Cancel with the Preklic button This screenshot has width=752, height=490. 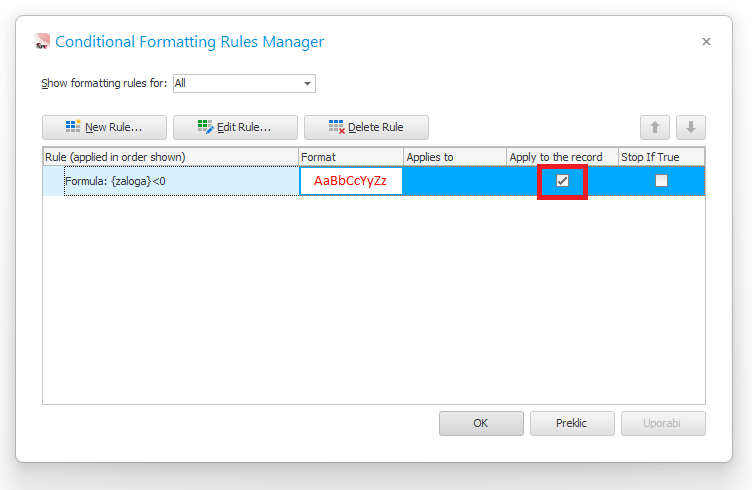point(572,423)
